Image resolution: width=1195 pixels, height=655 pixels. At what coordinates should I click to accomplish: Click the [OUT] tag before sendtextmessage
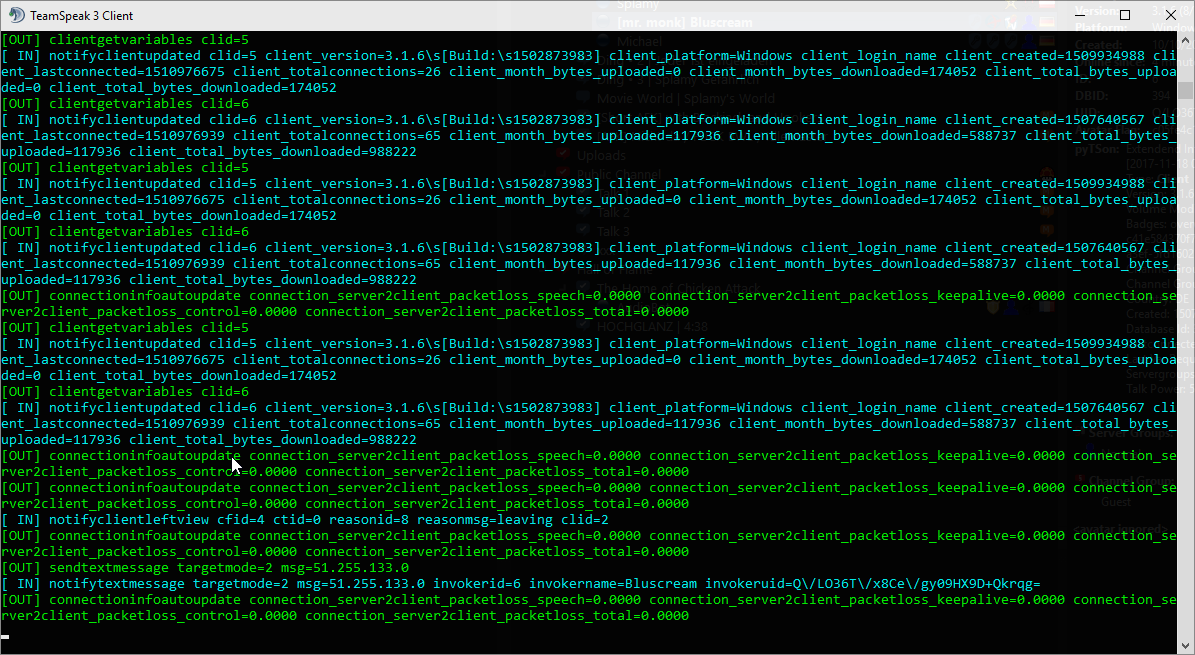21,568
